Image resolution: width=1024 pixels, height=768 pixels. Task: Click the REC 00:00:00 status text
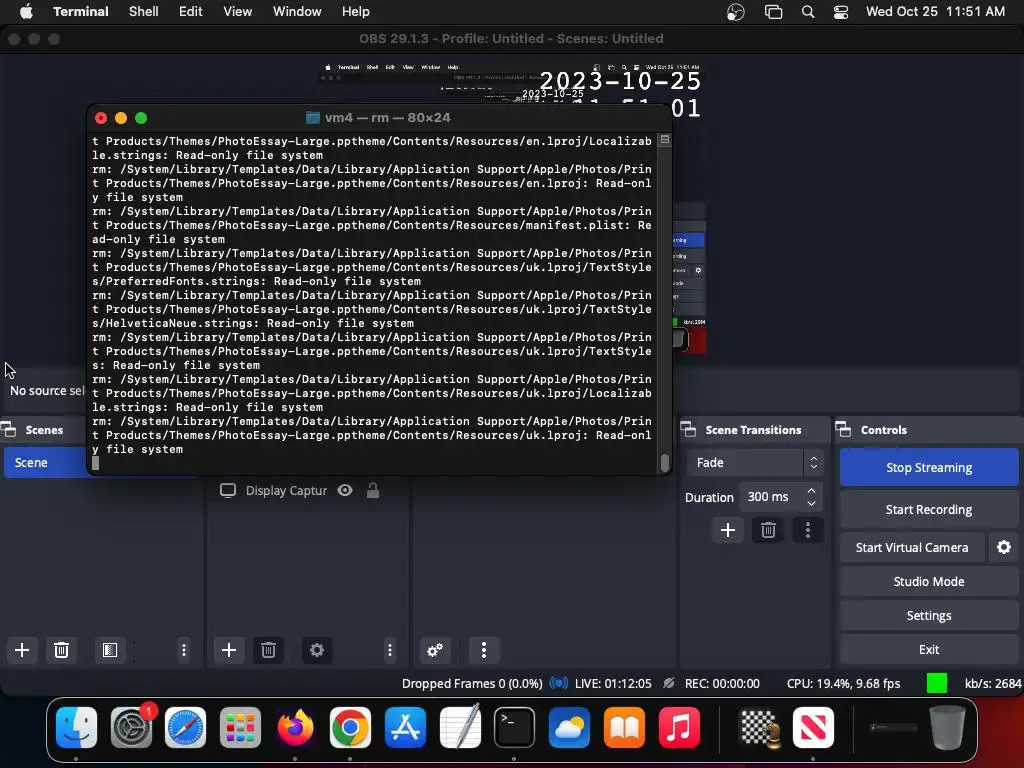click(x=722, y=683)
